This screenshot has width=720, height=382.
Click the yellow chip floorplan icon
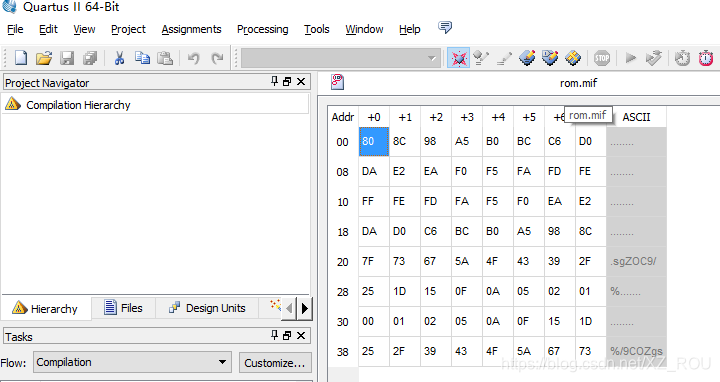pyautogui.click(x=573, y=58)
